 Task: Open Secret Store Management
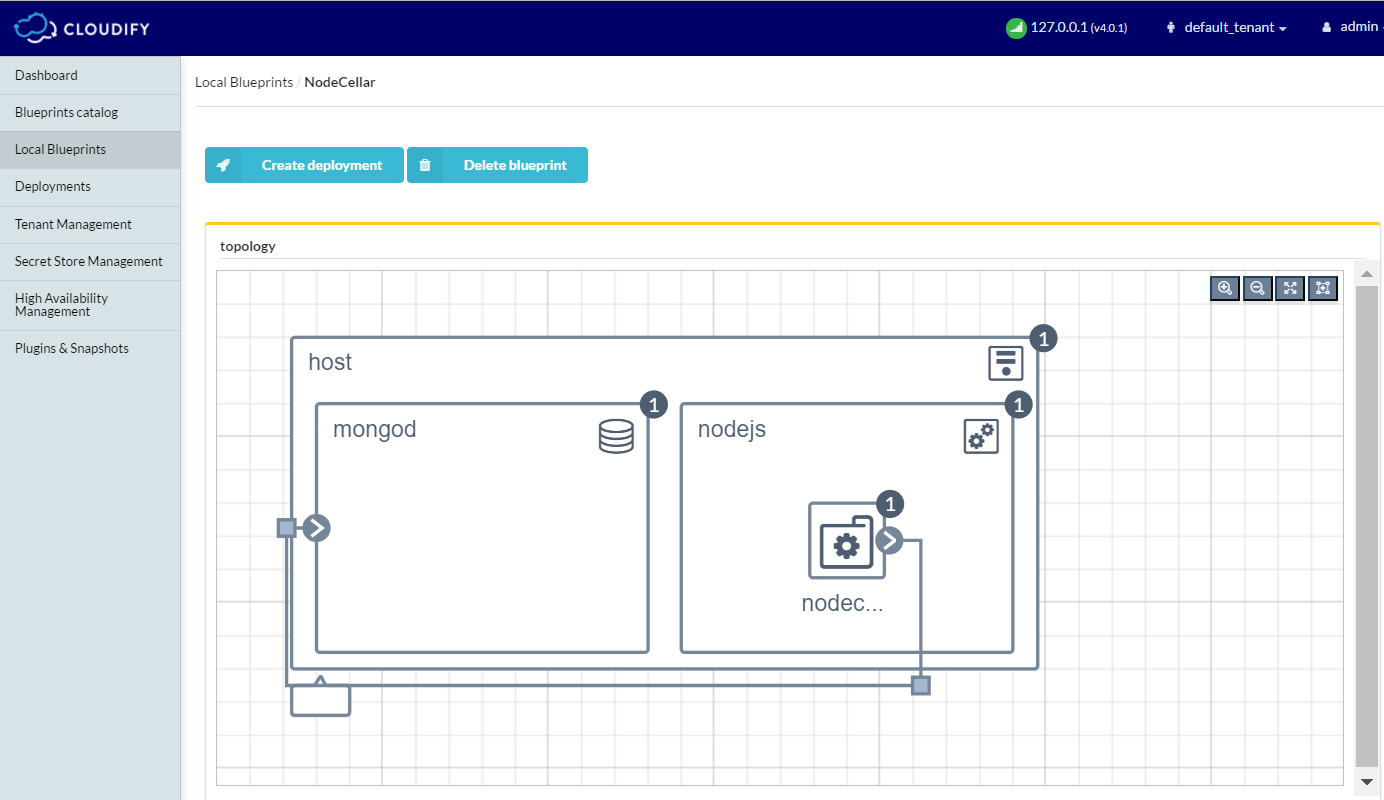click(x=90, y=261)
